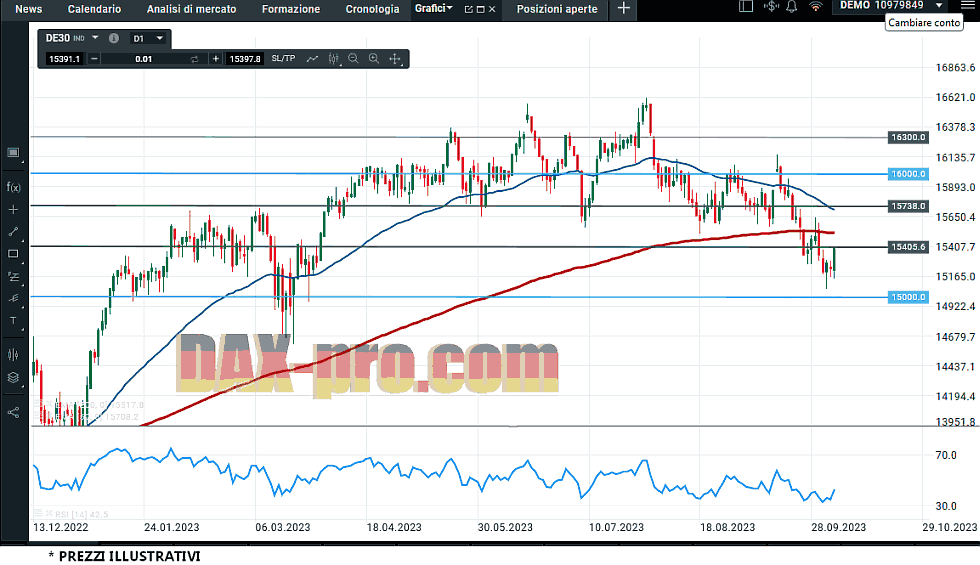
Task: Select the Fibonacci retracement tool
Action: click(13, 276)
